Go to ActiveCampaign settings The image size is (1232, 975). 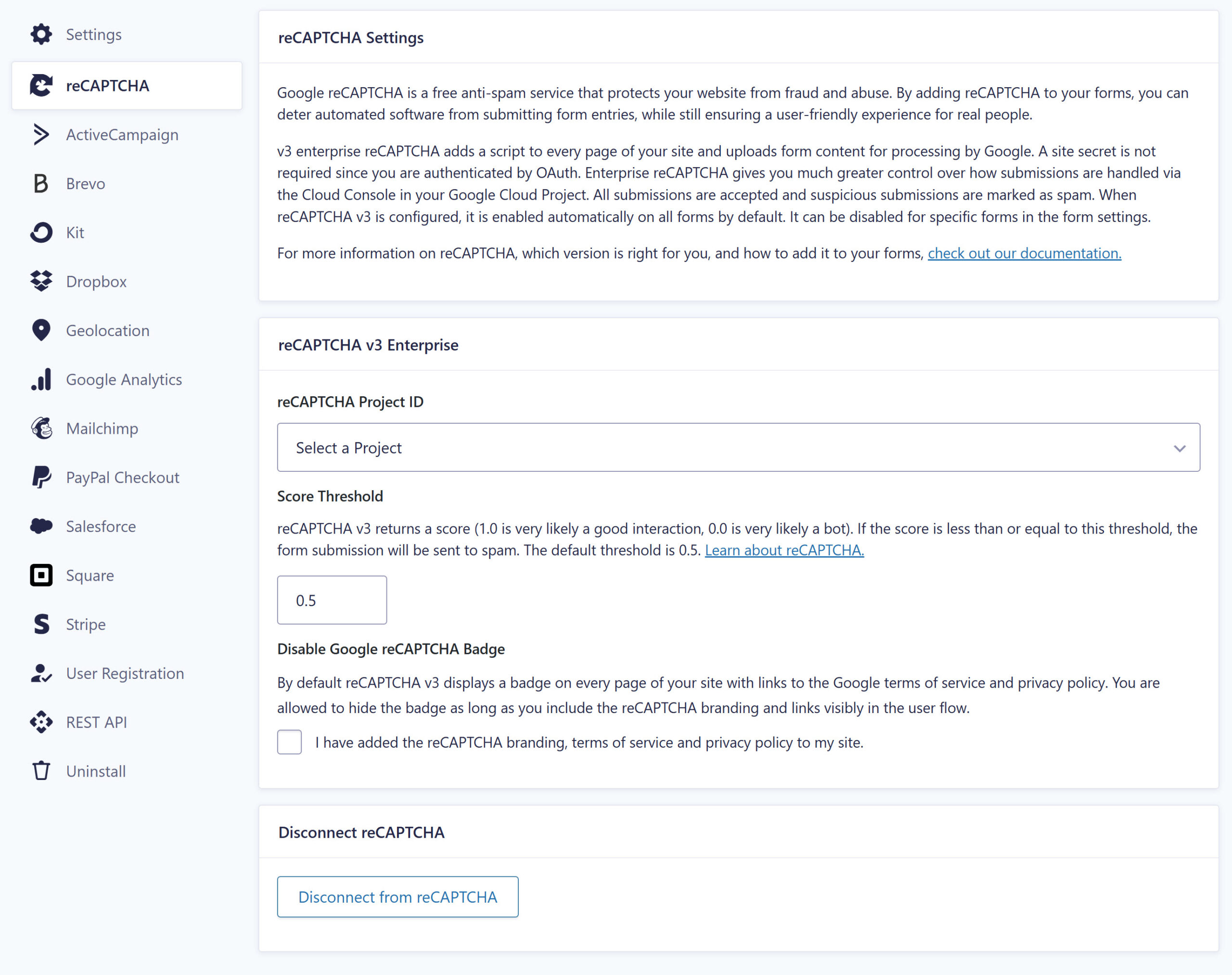(x=122, y=135)
